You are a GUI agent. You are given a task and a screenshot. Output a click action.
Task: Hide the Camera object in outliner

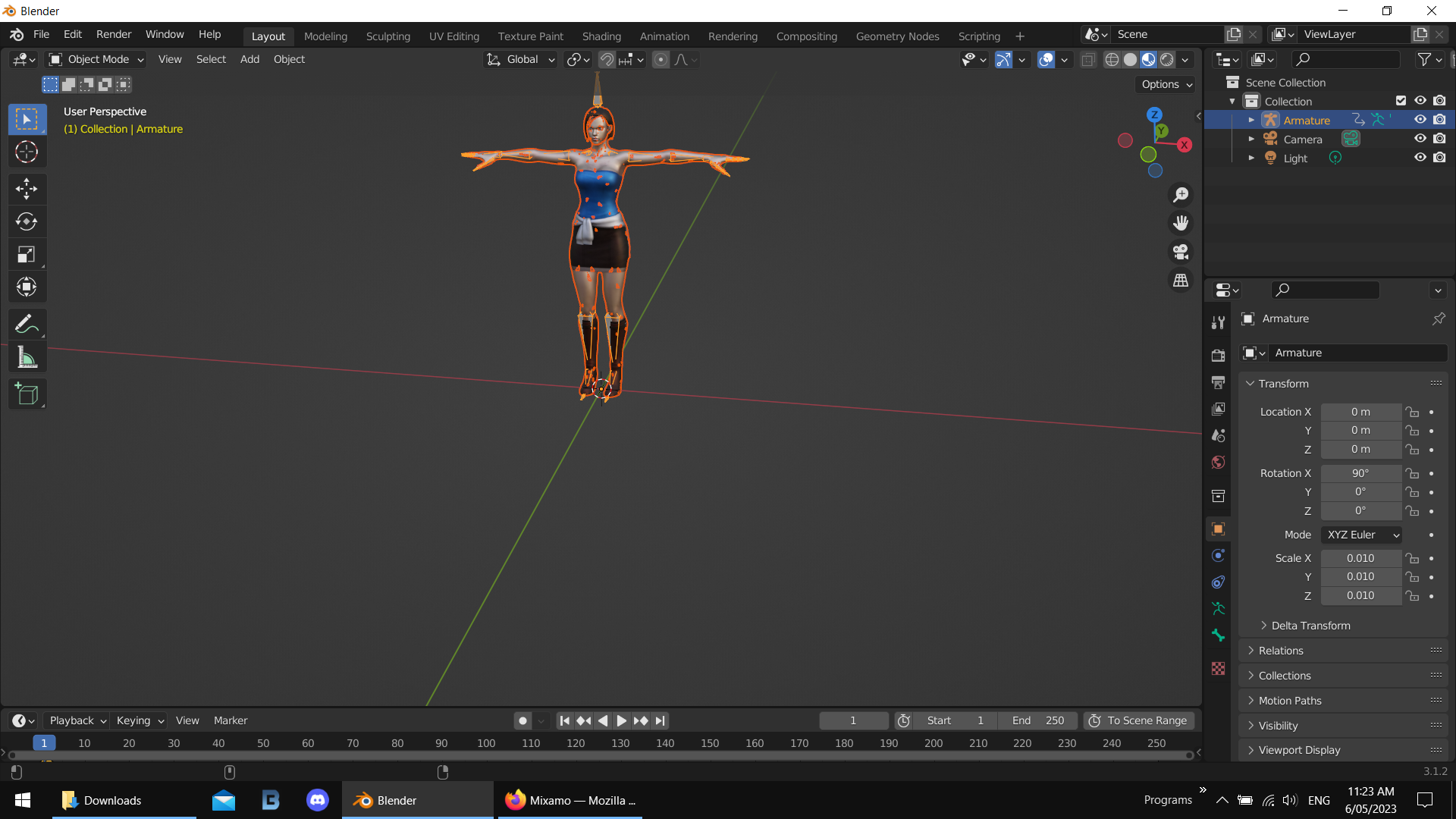click(1420, 139)
